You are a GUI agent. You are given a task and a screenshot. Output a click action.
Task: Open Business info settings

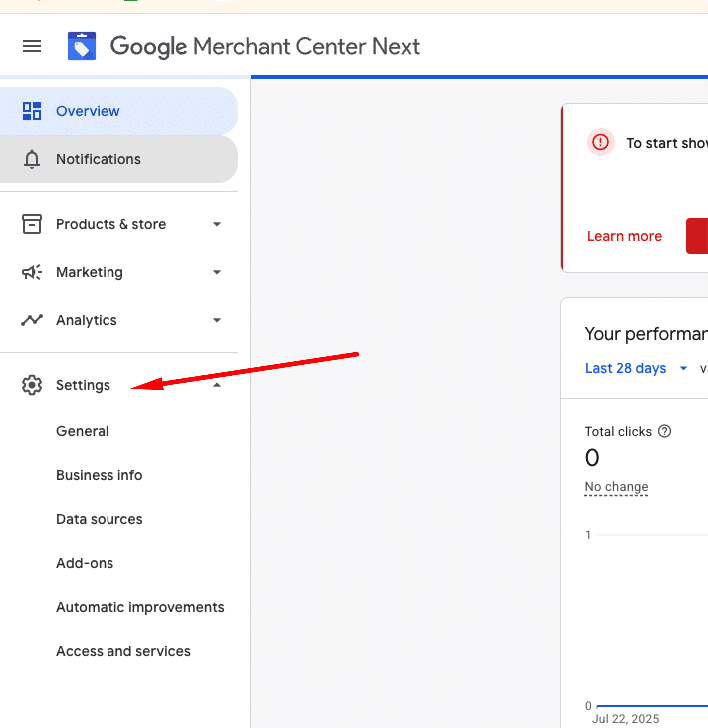click(99, 475)
